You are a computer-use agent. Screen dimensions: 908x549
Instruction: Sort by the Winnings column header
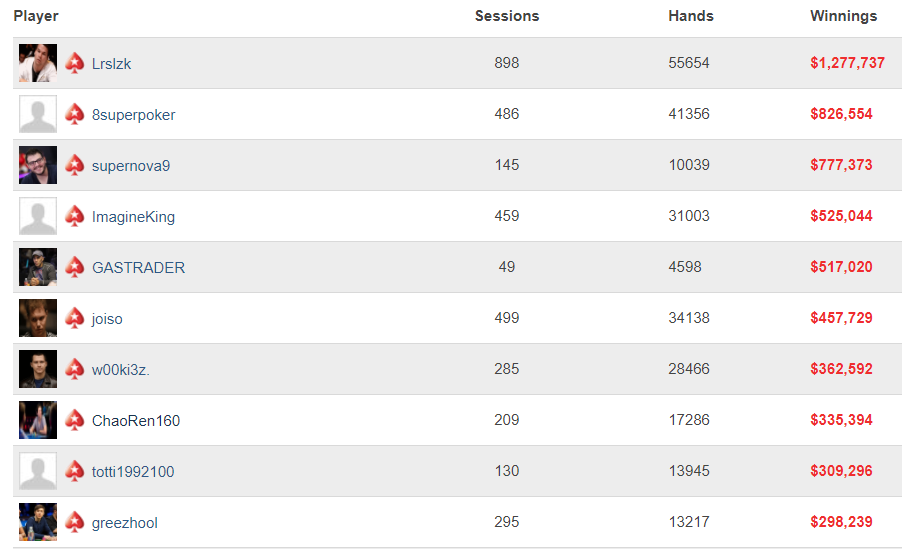coord(843,16)
